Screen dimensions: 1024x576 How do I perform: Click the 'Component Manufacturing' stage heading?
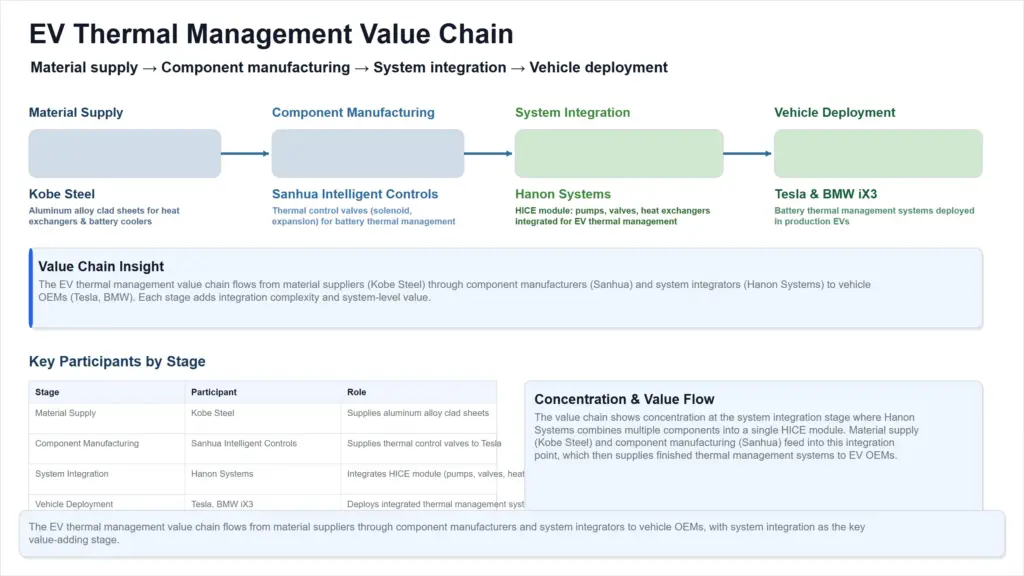[353, 112]
